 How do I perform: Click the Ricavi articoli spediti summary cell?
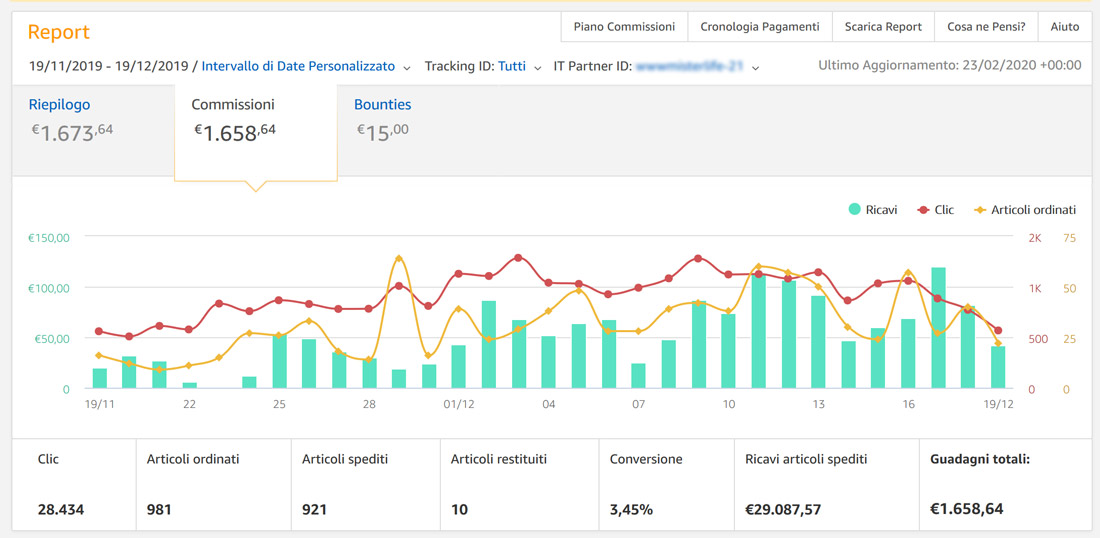pos(825,484)
